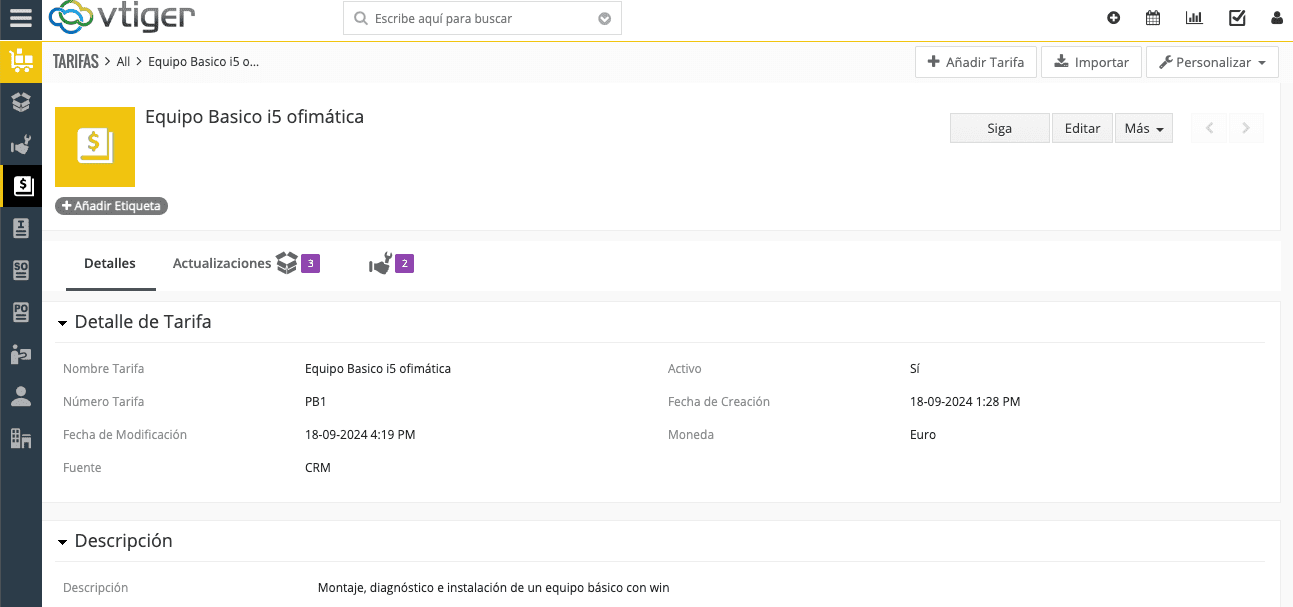This screenshot has height=607, width=1293.
Task: Open related Products tab with badge 3
Action: [x=297, y=264]
